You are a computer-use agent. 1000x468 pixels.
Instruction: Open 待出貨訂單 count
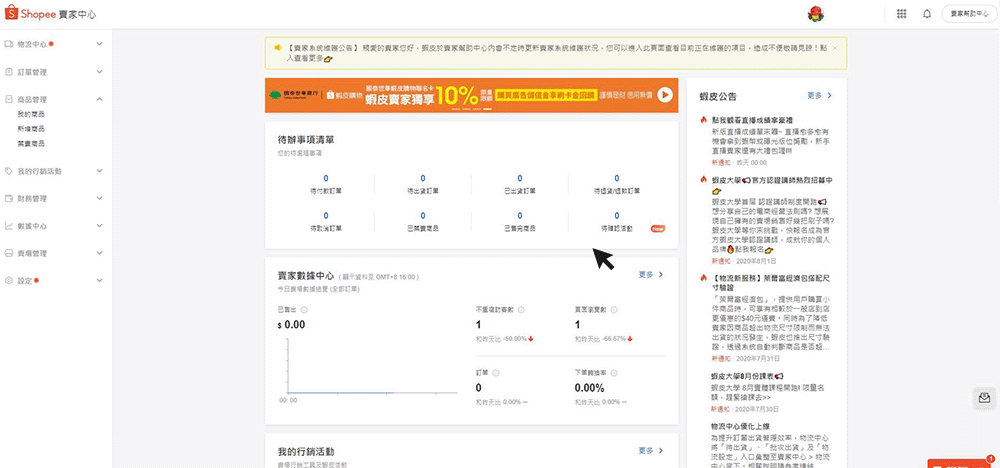click(423, 179)
